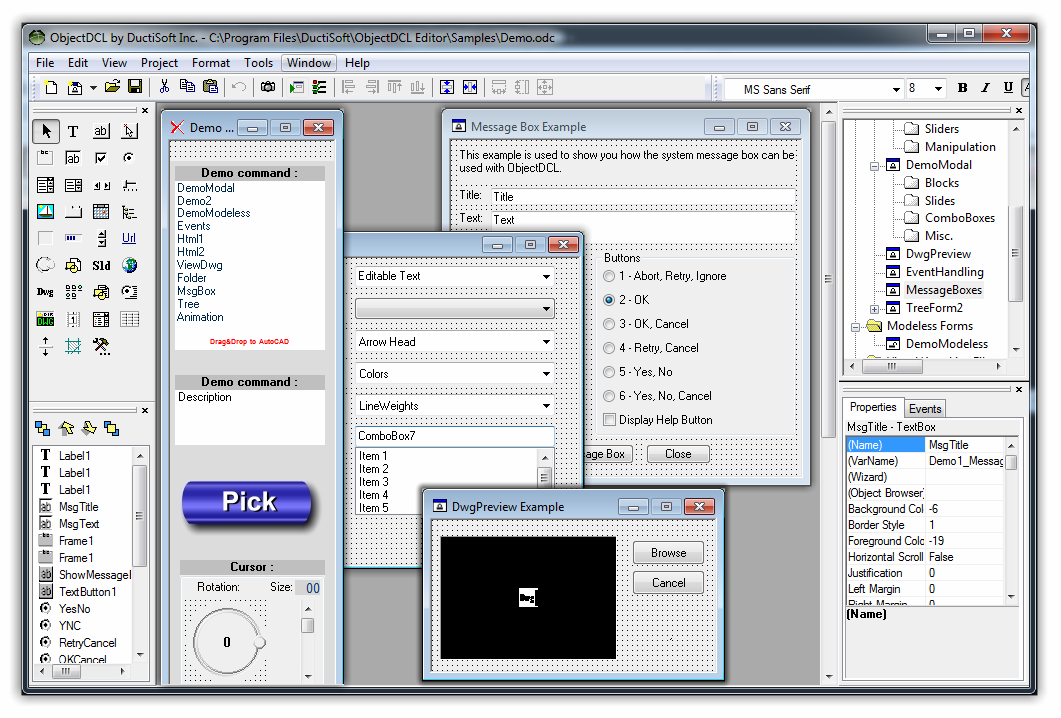Image resolution: width=1061 pixels, height=718 pixels.
Task: Open the Project menu
Action: point(159,63)
